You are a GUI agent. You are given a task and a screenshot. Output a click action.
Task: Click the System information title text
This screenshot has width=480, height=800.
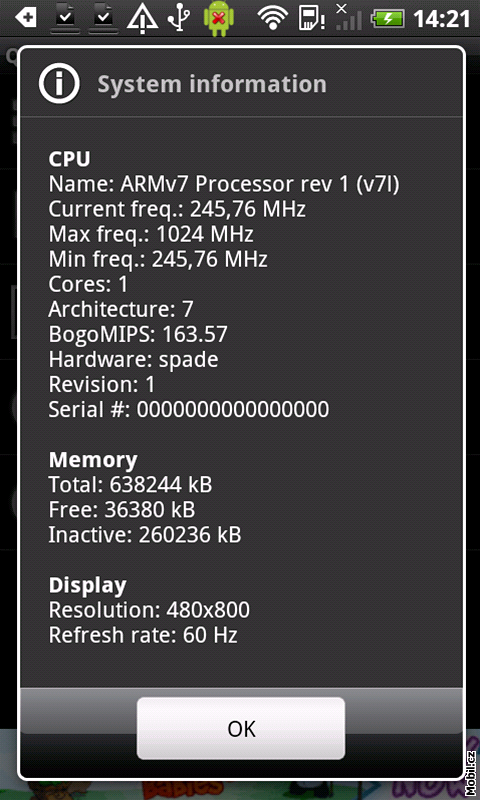[212, 84]
